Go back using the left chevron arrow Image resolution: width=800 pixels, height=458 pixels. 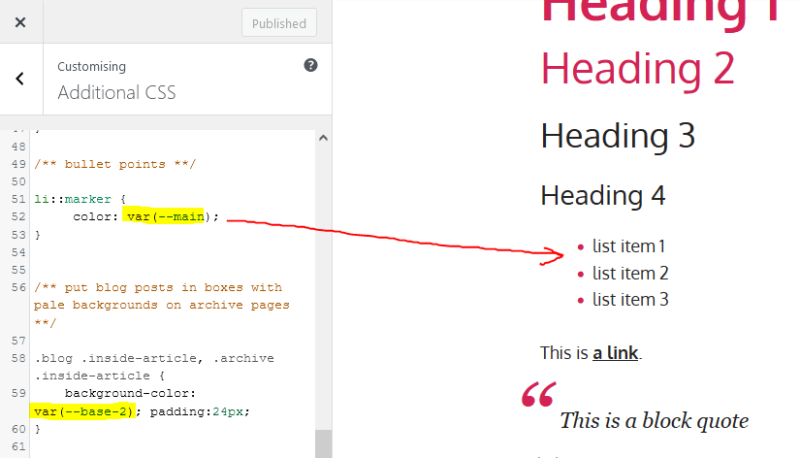[20, 79]
